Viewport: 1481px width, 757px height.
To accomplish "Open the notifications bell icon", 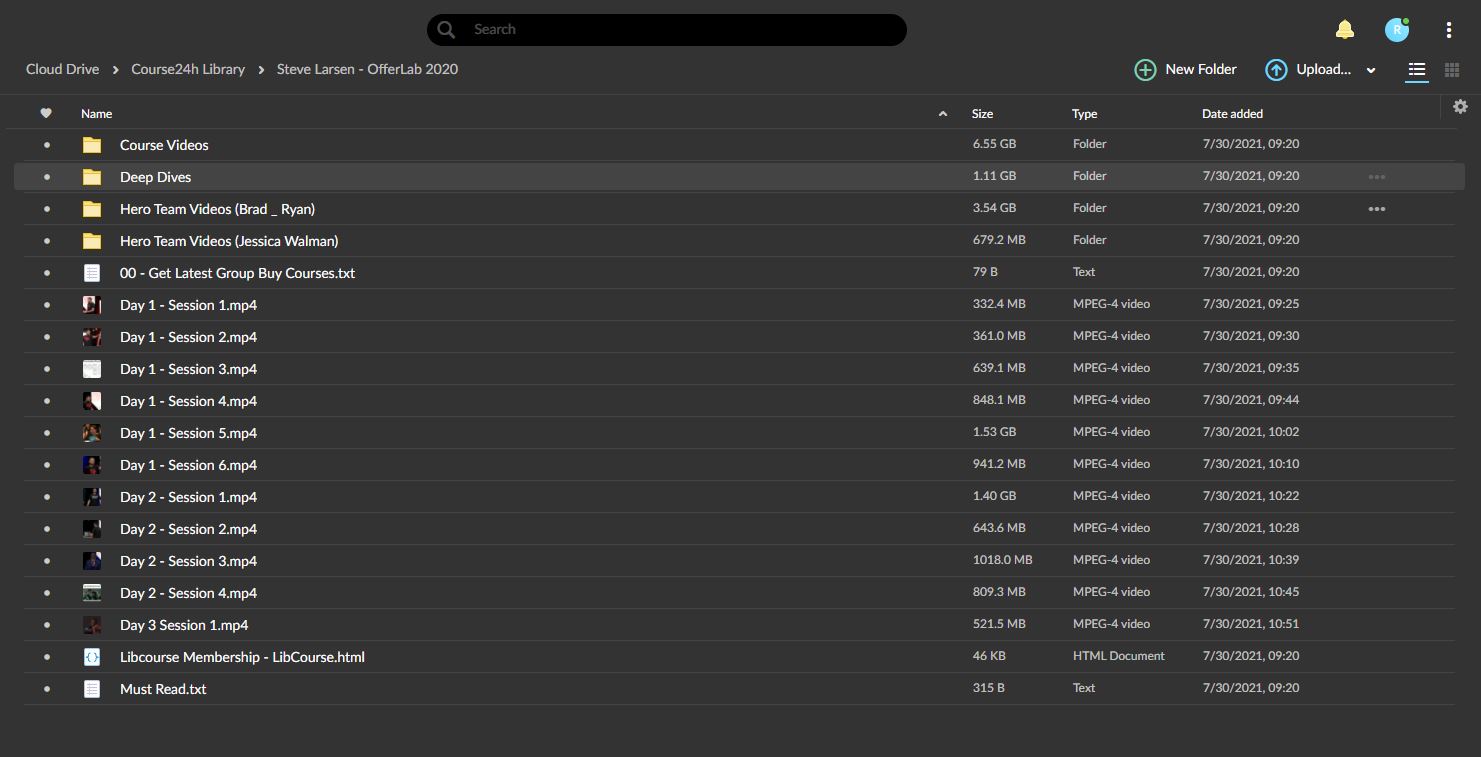I will 1345,30.
